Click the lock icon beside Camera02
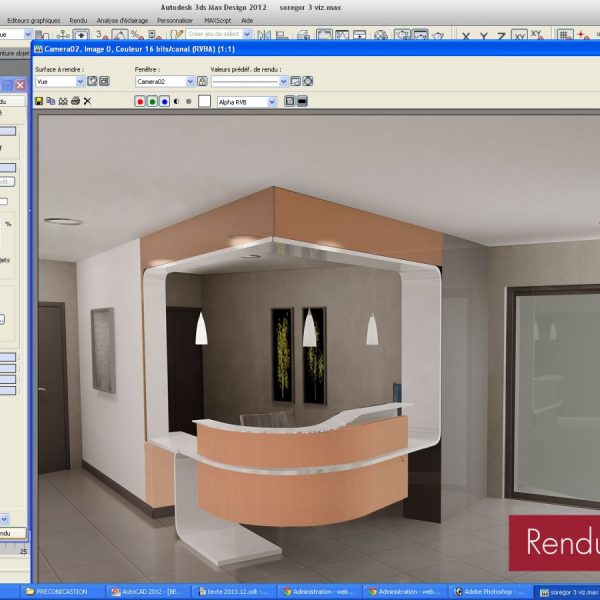600x600 pixels. pyautogui.click(x=201, y=81)
